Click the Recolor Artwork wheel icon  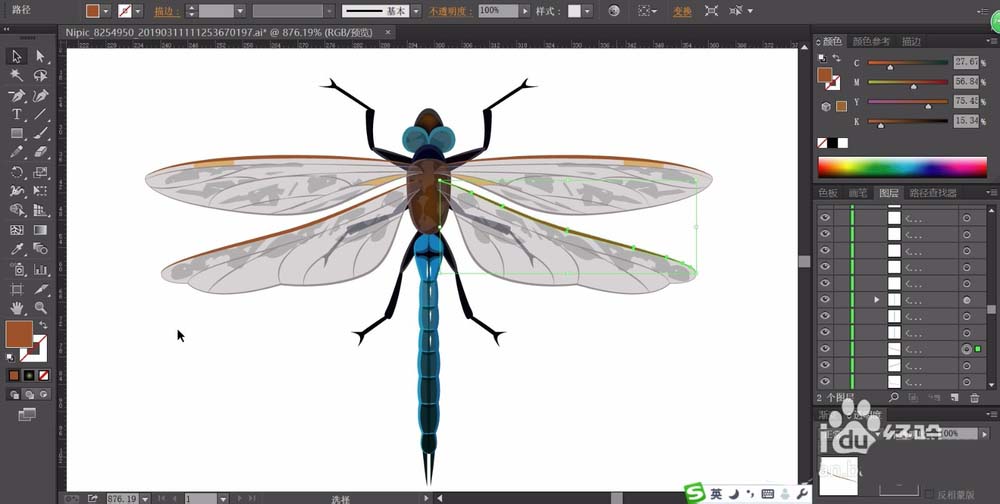pos(614,11)
